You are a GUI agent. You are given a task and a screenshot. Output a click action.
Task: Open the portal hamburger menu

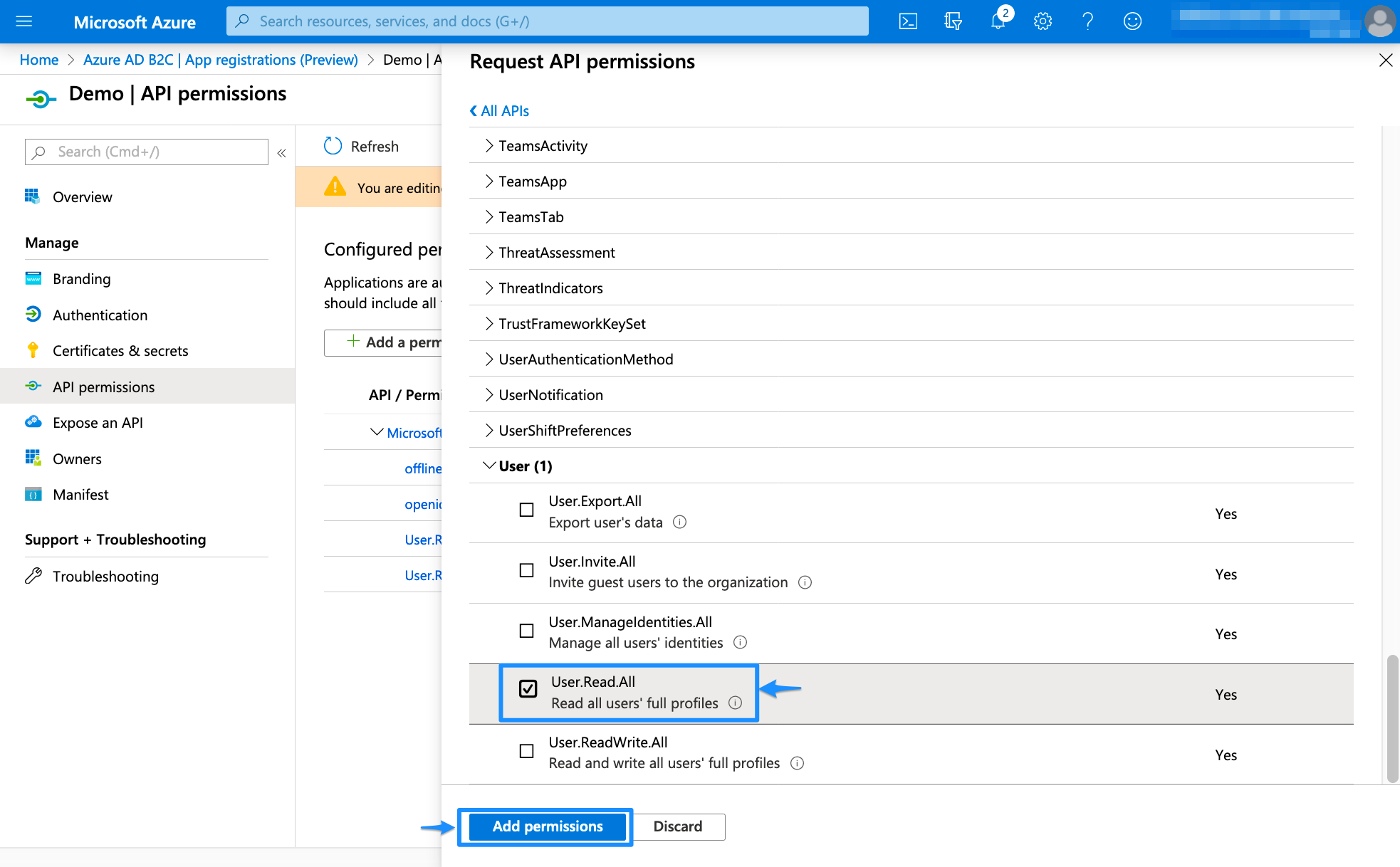click(x=23, y=21)
